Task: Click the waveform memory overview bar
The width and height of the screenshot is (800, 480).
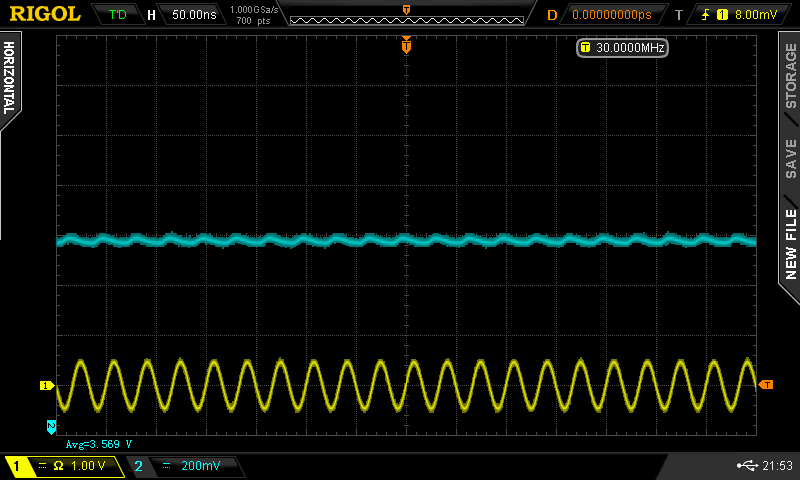Action: [407, 20]
